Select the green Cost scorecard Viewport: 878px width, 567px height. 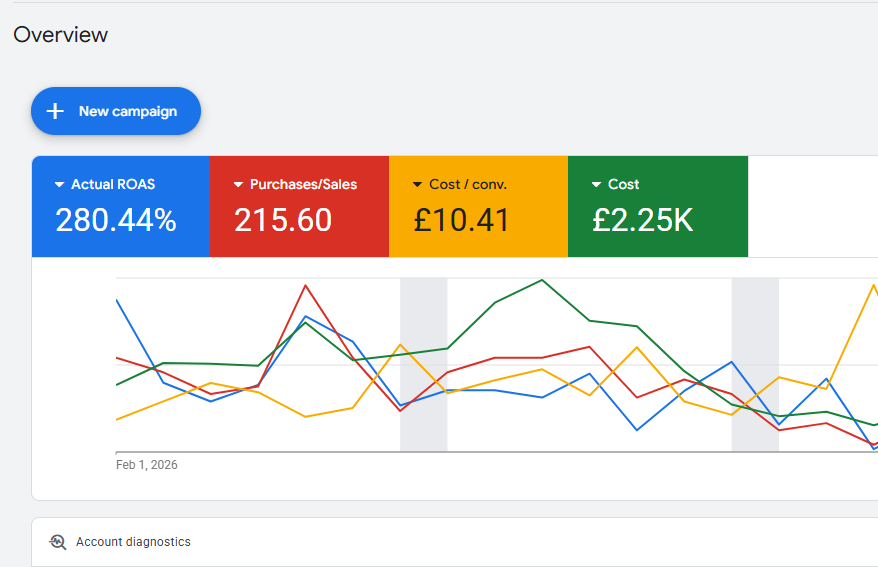[x=658, y=207]
